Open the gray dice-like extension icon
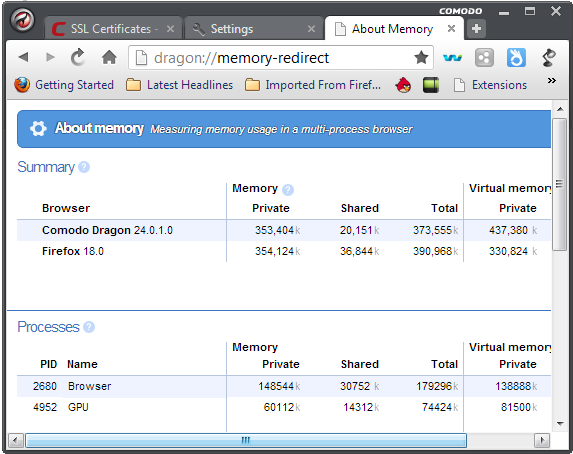The image size is (573, 454). click(x=484, y=57)
